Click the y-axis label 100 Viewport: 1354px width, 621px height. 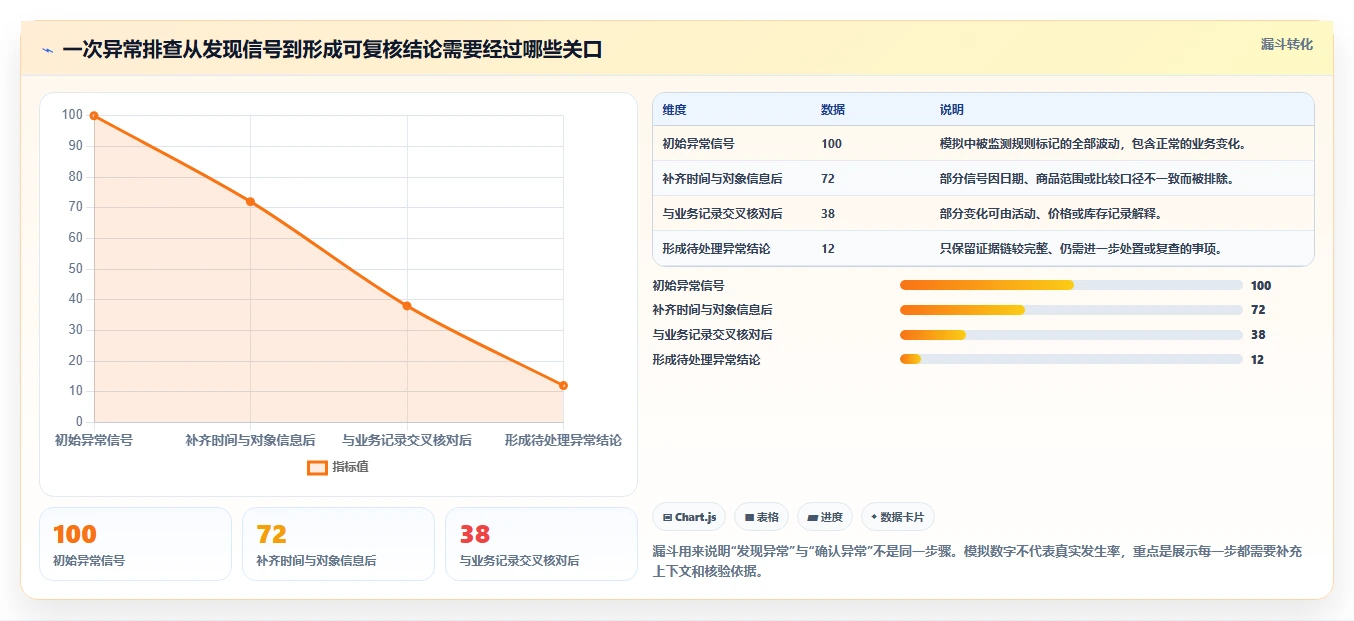72,115
